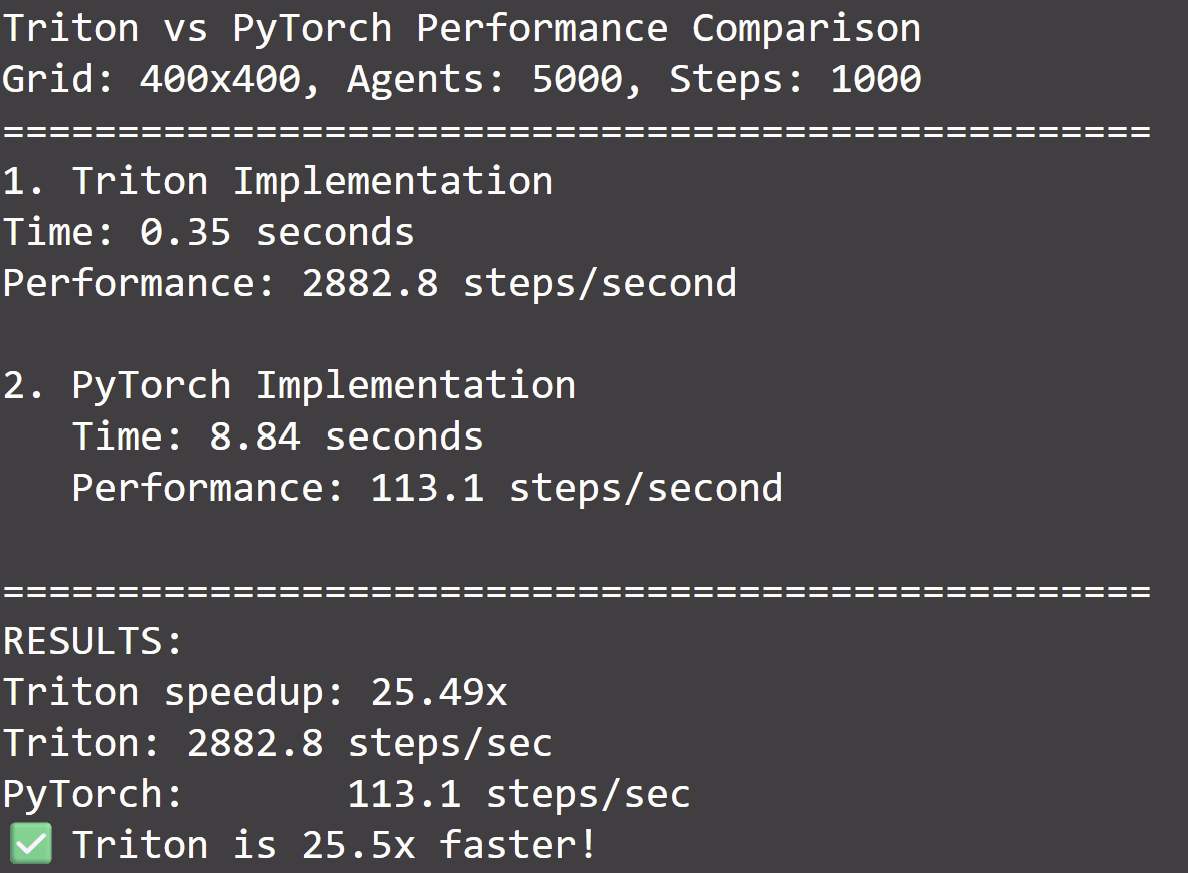Click "Performance: 113.1 steps/second" text
The width and height of the screenshot is (1188, 873).
(x=427, y=488)
